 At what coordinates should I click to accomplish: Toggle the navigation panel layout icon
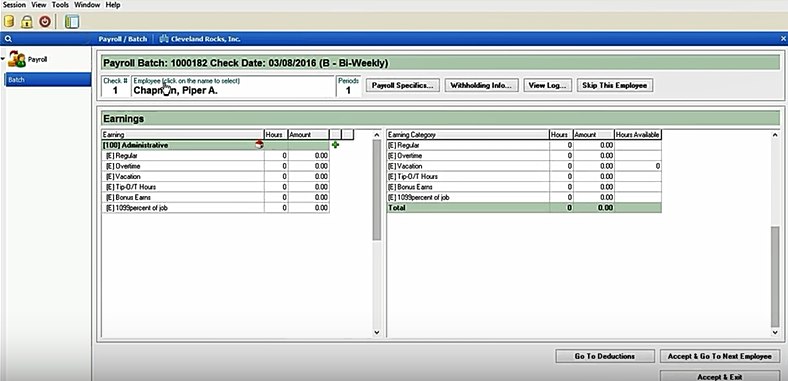(x=72, y=22)
